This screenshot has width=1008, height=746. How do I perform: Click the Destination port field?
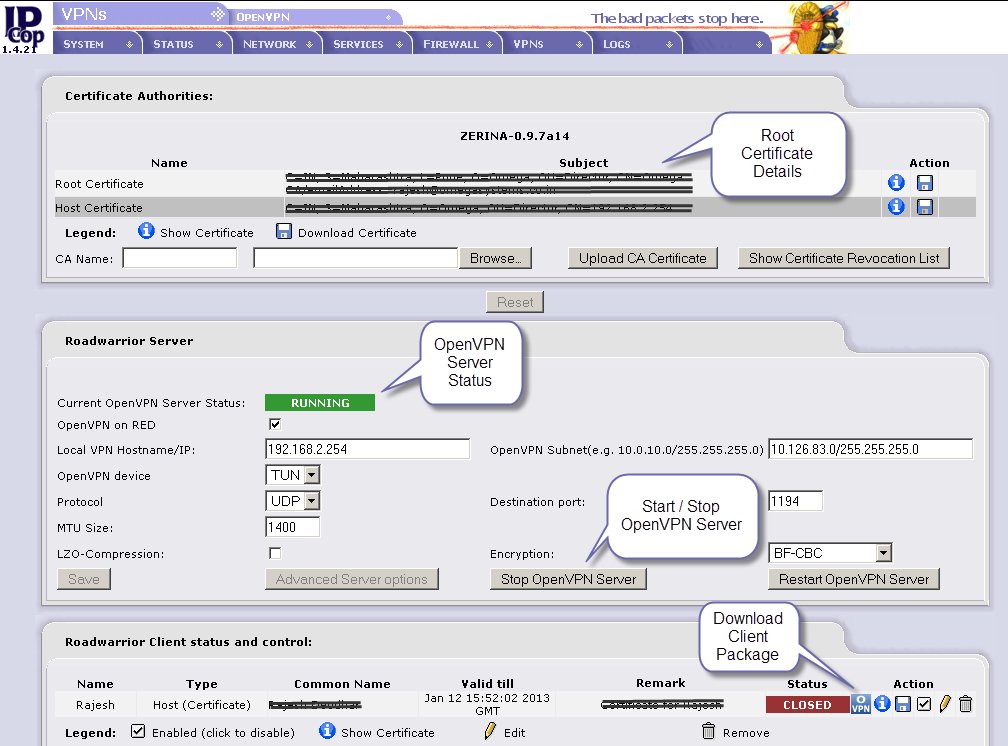click(795, 501)
